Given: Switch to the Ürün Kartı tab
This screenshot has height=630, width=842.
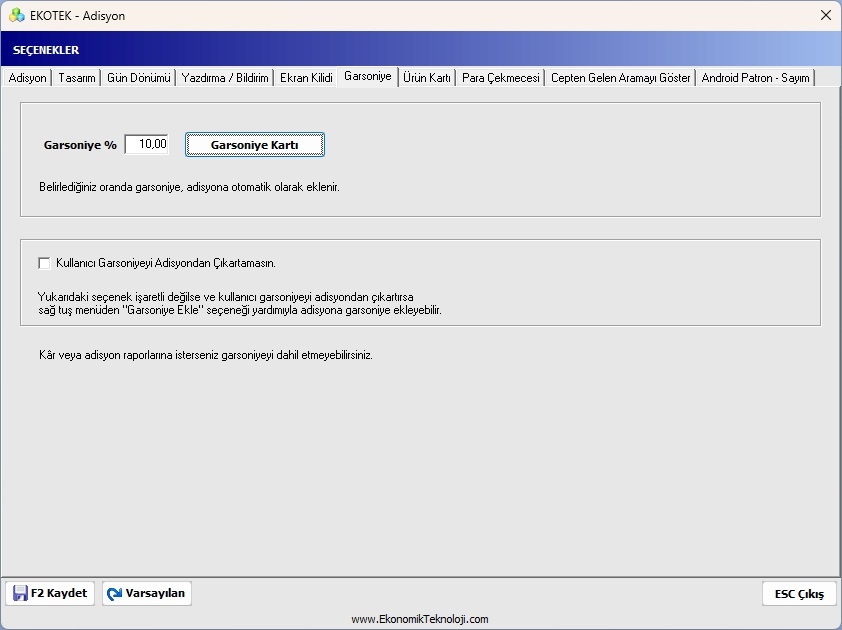Looking at the screenshot, I should (427, 78).
